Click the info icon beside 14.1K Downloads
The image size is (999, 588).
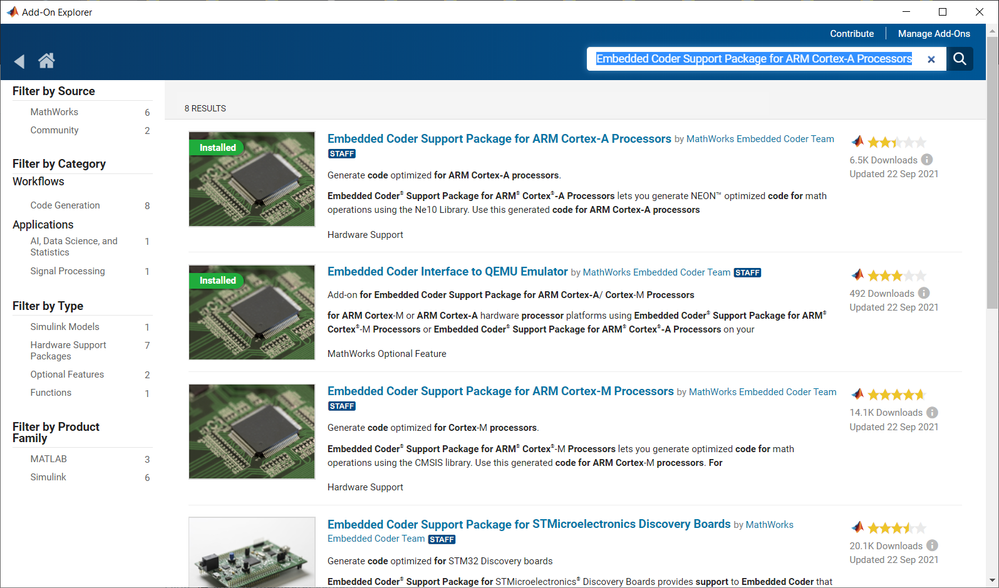(x=932, y=412)
